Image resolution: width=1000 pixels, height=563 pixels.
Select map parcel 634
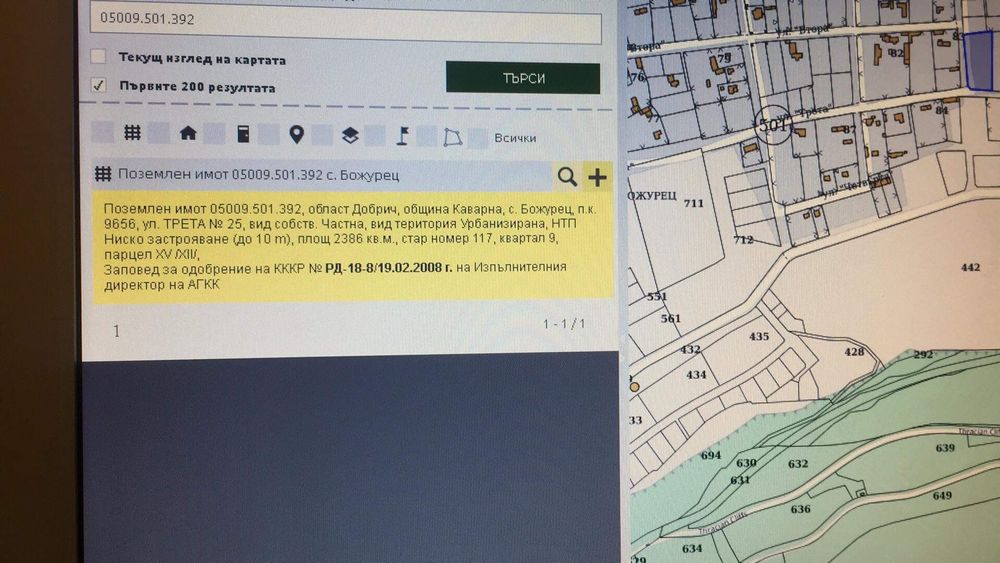tap(692, 548)
